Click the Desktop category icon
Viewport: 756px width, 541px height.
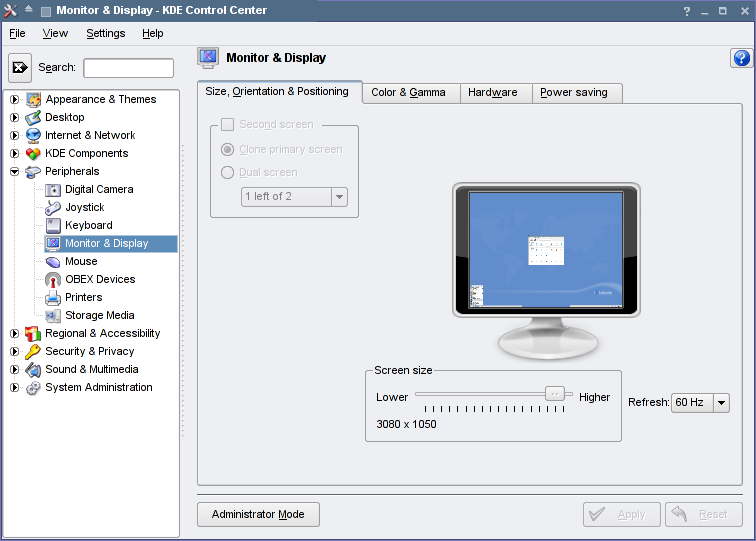click(33, 117)
